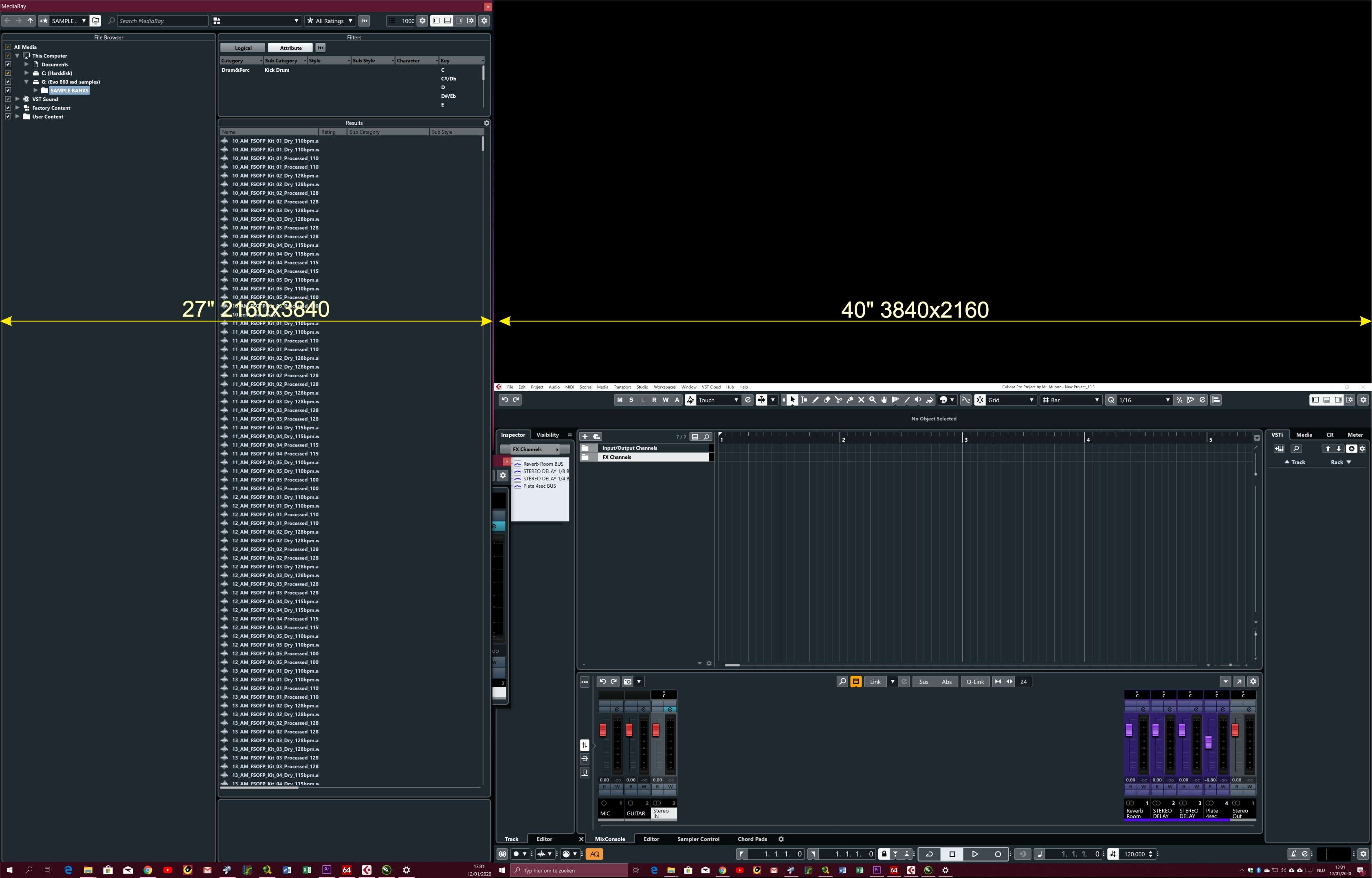The width and height of the screenshot is (1372, 878).
Task: Uncheck the Factory Content checkbox
Action: pyautogui.click(x=8, y=108)
